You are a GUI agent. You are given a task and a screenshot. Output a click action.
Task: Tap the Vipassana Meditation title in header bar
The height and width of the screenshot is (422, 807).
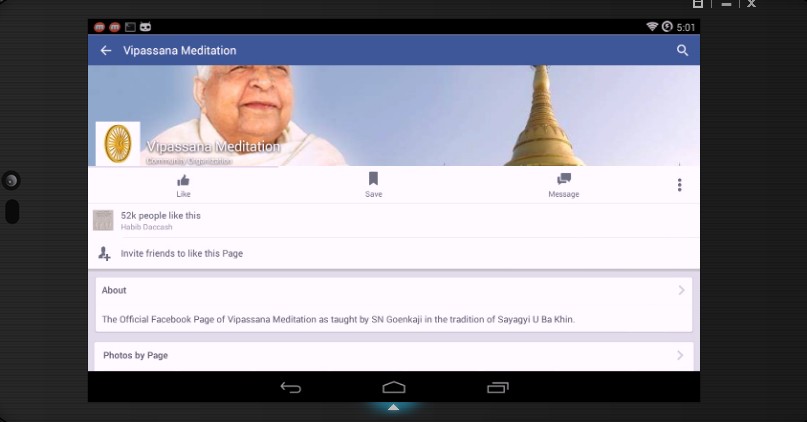click(180, 50)
